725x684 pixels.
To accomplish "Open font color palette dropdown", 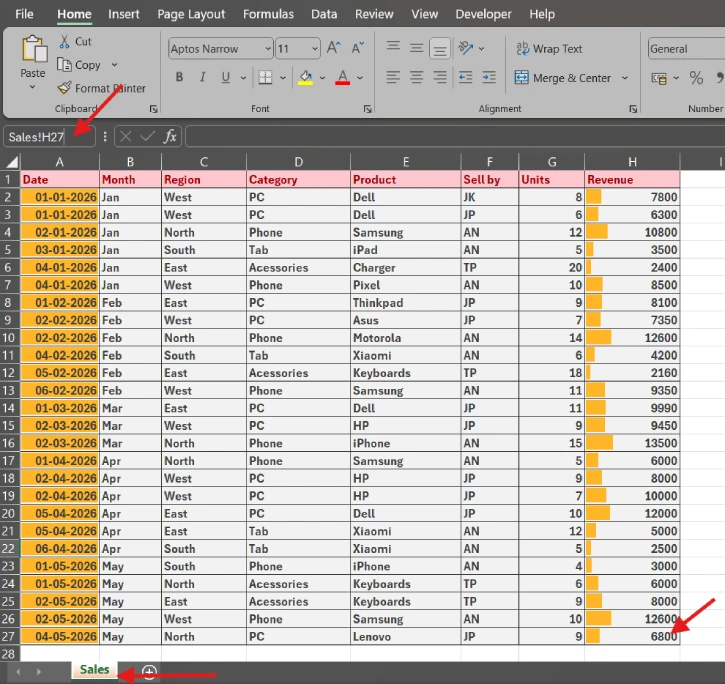I will pos(360,78).
